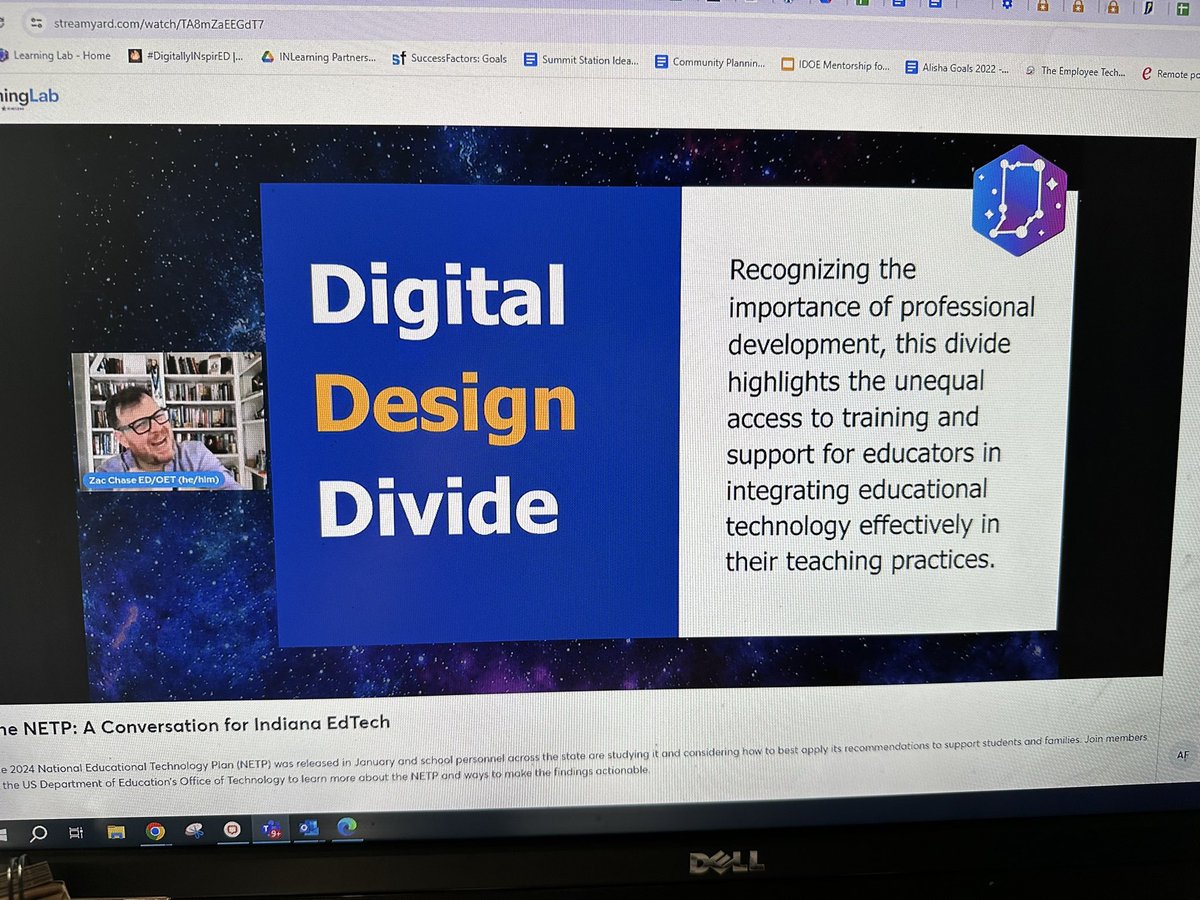
Task: Open Google Chrome from the taskbar
Action: point(155,830)
